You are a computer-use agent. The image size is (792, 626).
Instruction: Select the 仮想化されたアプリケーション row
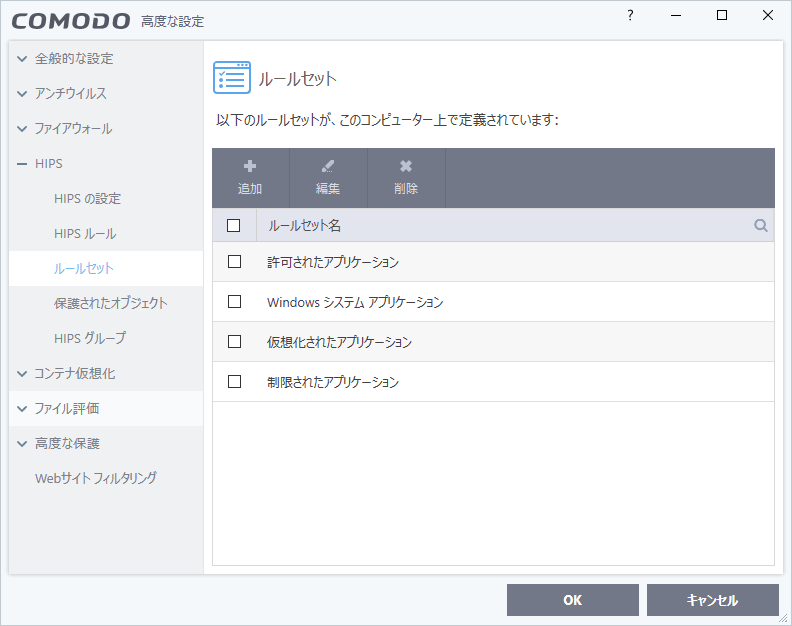coord(339,342)
